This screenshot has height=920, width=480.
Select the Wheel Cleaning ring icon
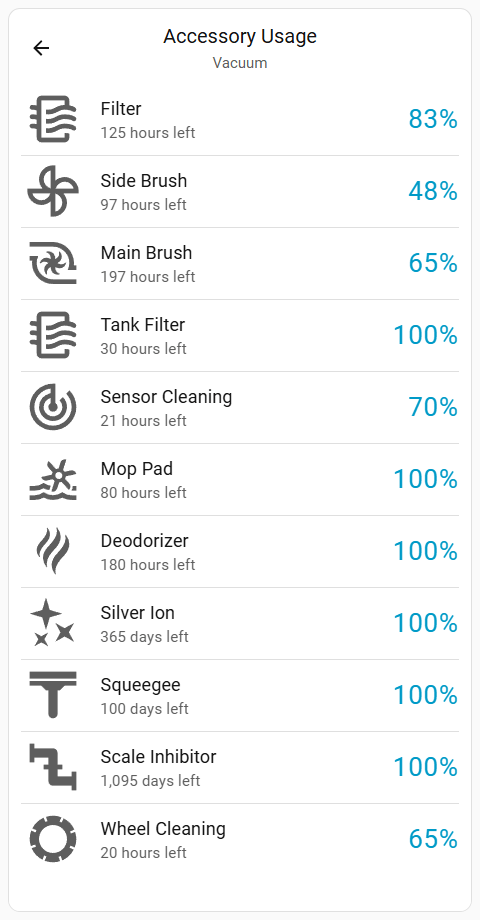53,839
